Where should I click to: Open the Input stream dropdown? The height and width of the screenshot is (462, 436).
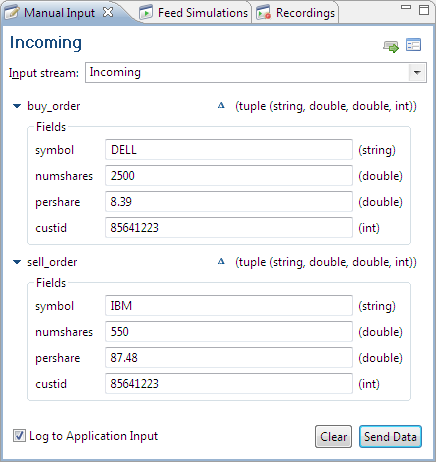417,72
